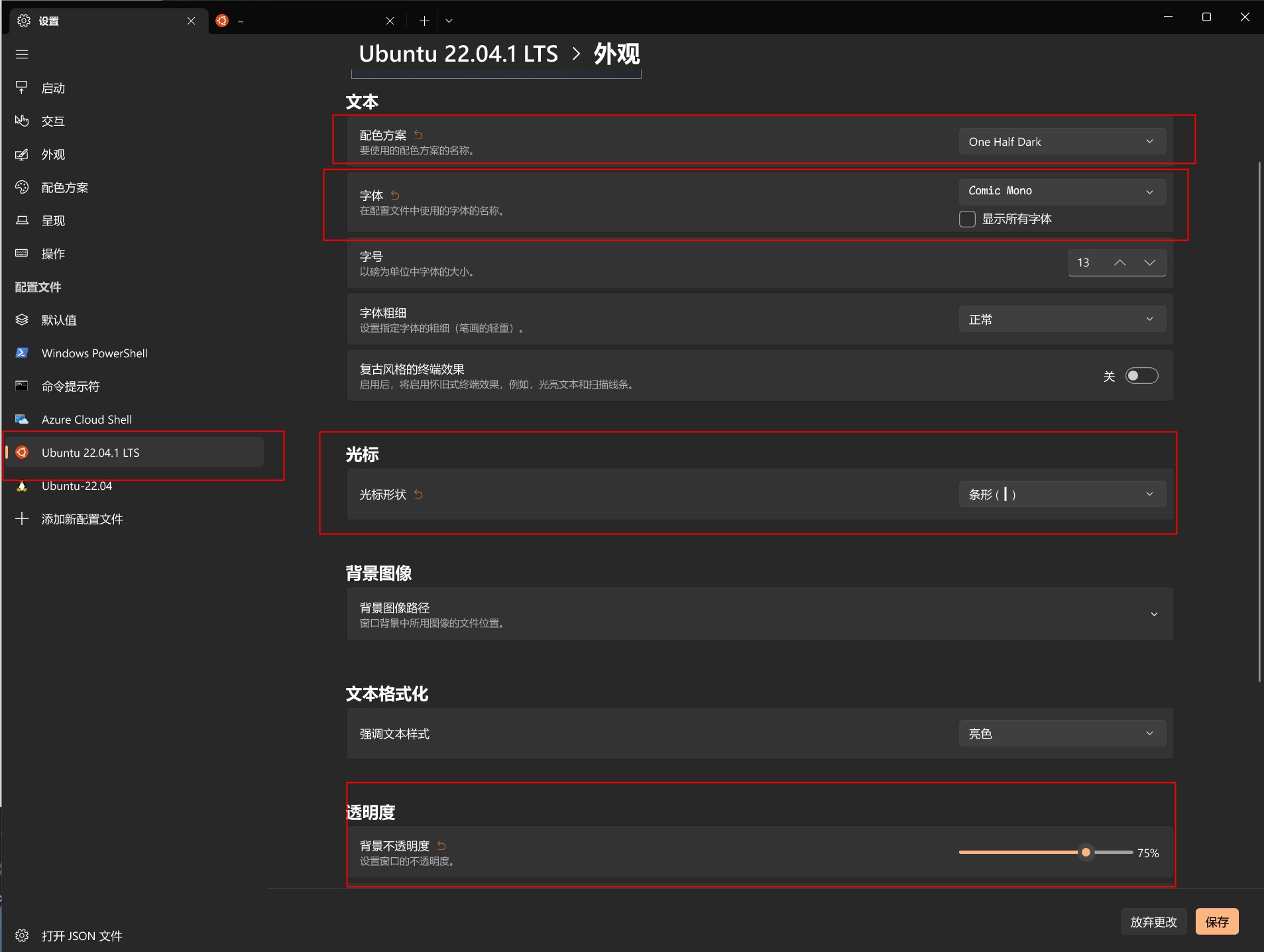Screen dimensions: 1264x952
Task: Switch to the Ubuntu ~ terminal tab
Action: pyautogui.click(x=308, y=21)
